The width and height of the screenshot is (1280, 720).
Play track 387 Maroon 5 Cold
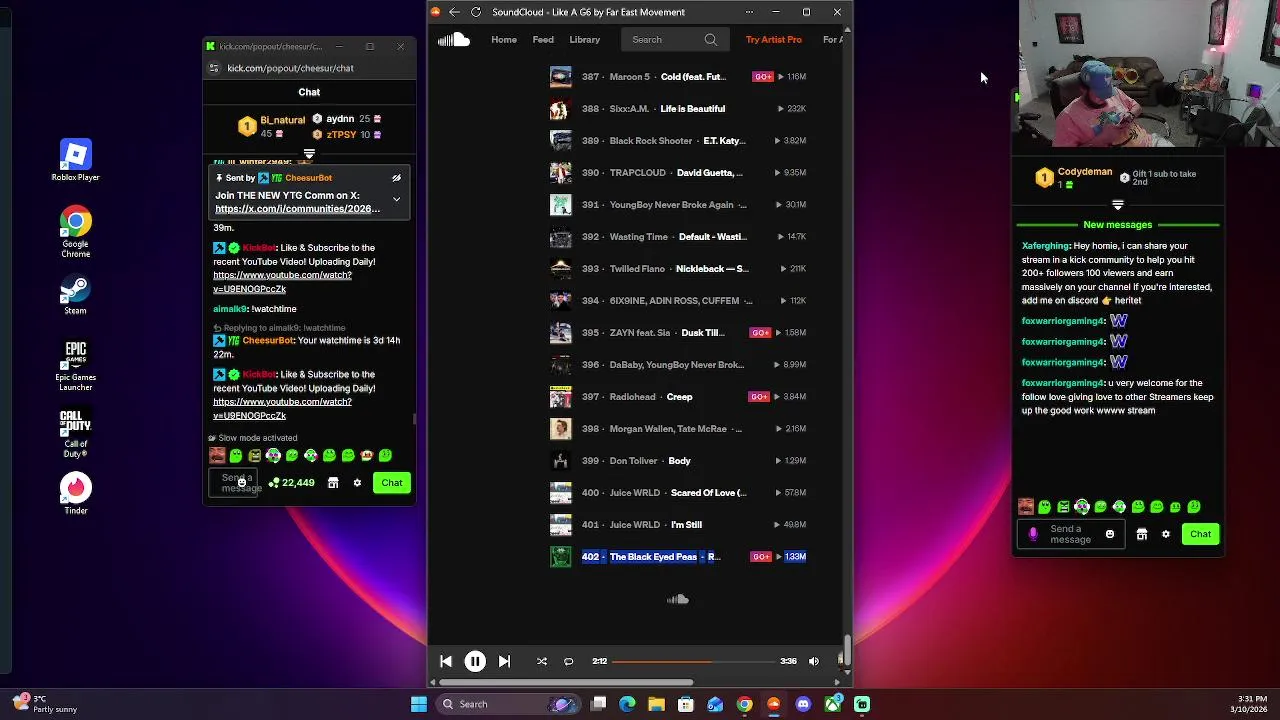(x=678, y=77)
